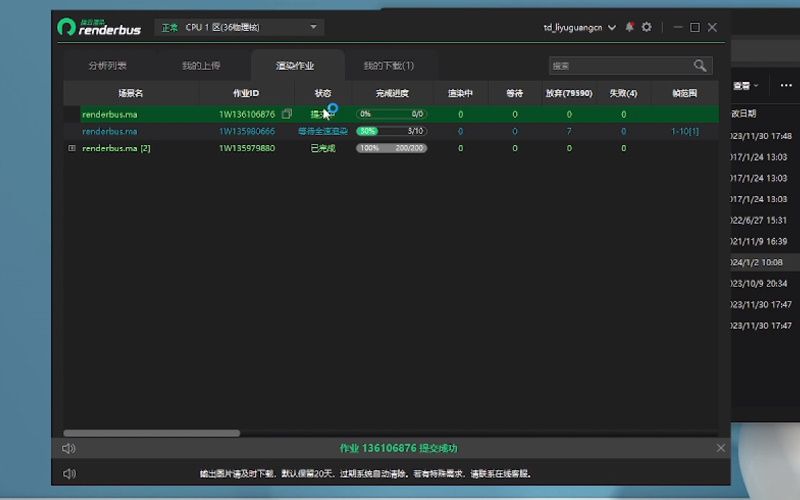Image resolution: width=800 pixels, height=500 pixels.
Task: Click job ID 1W135980666
Action: click(x=247, y=131)
